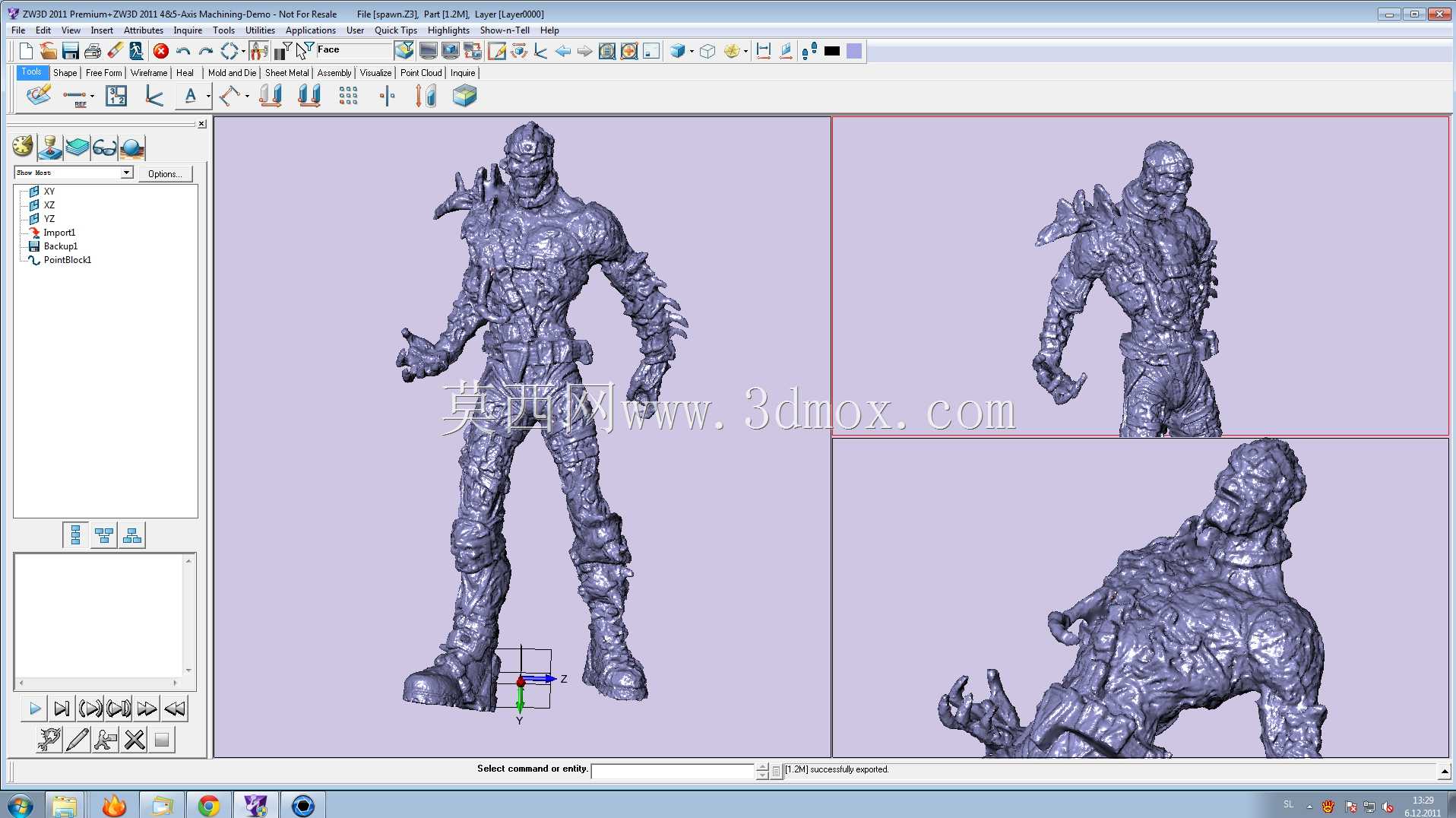The image size is (1456, 818).
Task: Open dropdown arrow beside the regenerate icon
Action: click(x=243, y=52)
